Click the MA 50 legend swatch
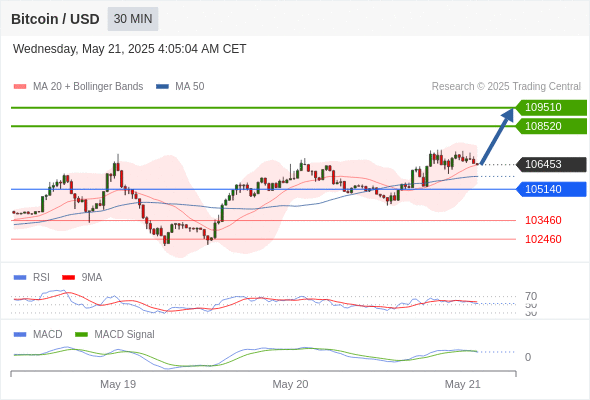Viewport: 590px width, 400px height. 162,87
